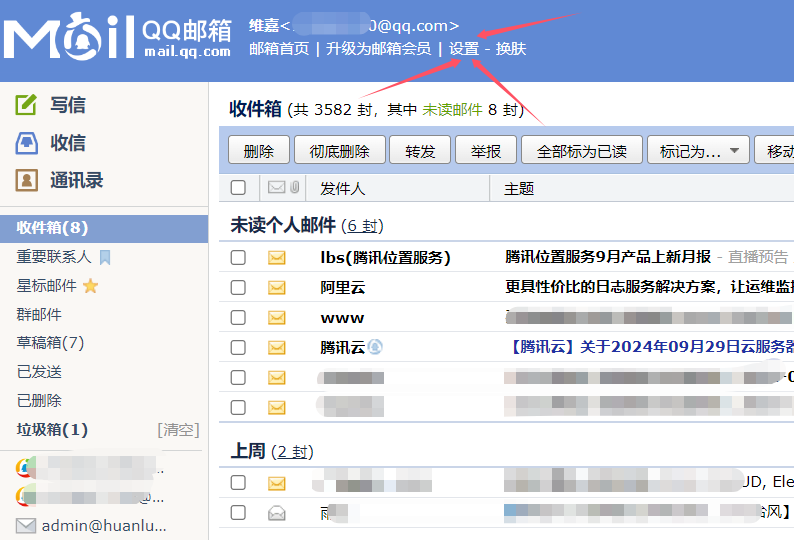Click the bookmark icon beside 重要联系人
Screen dimensions: 794x540
(105, 257)
